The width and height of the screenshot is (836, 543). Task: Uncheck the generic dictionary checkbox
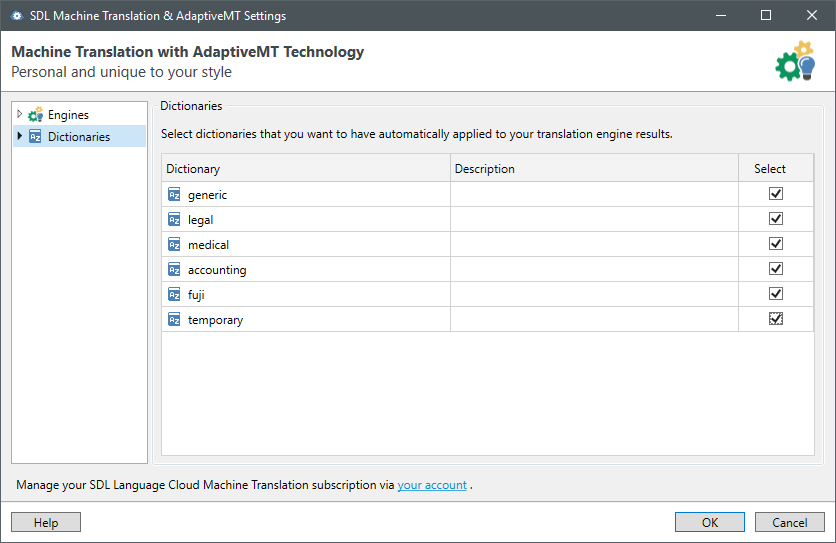pyautogui.click(x=776, y=194)
